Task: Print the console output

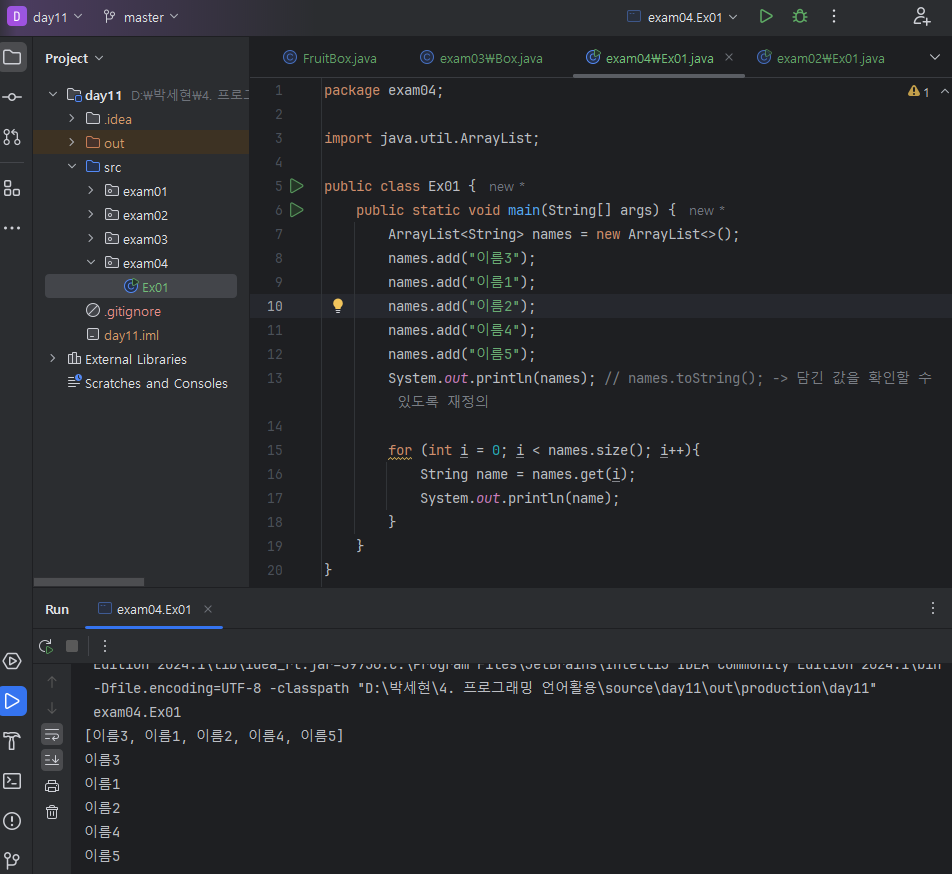Action: (x=52, y=786)
